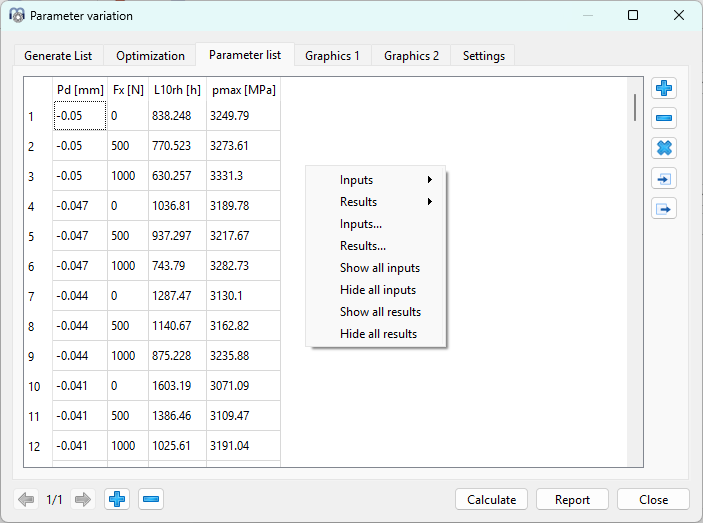Add a page with bottom plus icon
The width and height of the screenshot is (703, 523).
(118, 499)
